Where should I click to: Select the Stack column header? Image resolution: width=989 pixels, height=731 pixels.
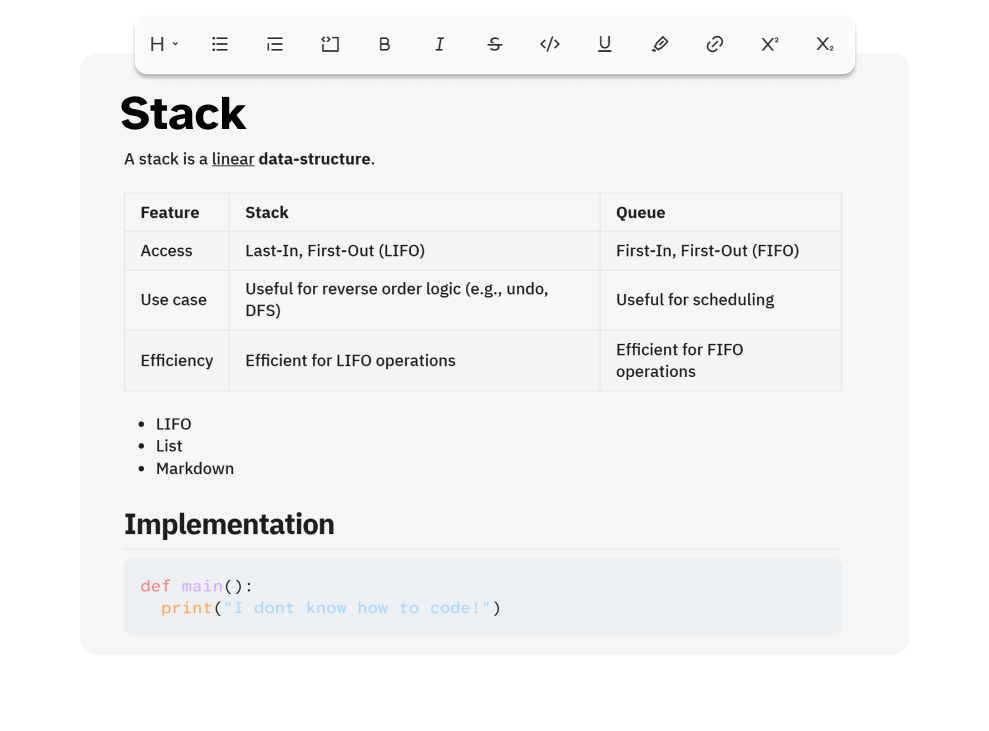(x=266, y=212)
